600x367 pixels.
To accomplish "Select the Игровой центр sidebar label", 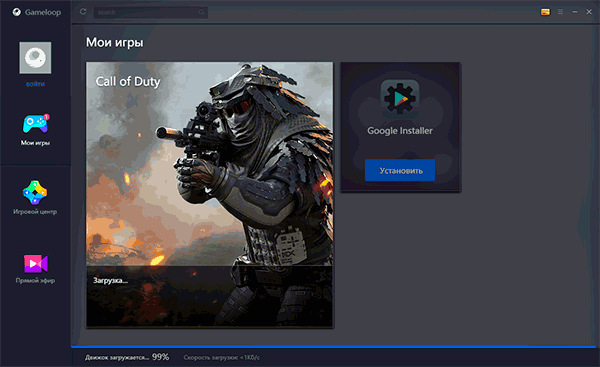I will [x=35, y=212].
